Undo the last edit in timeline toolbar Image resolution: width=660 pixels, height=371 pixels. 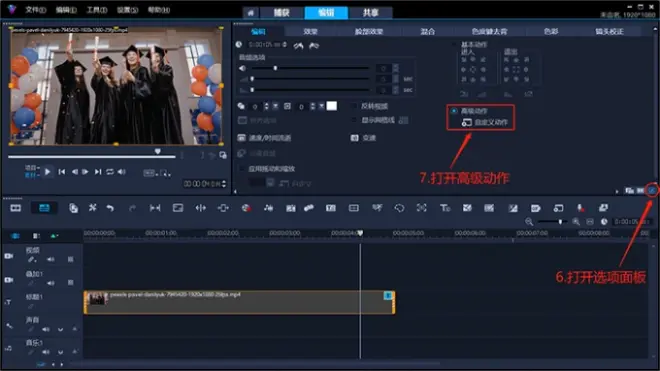pos(110,208)
